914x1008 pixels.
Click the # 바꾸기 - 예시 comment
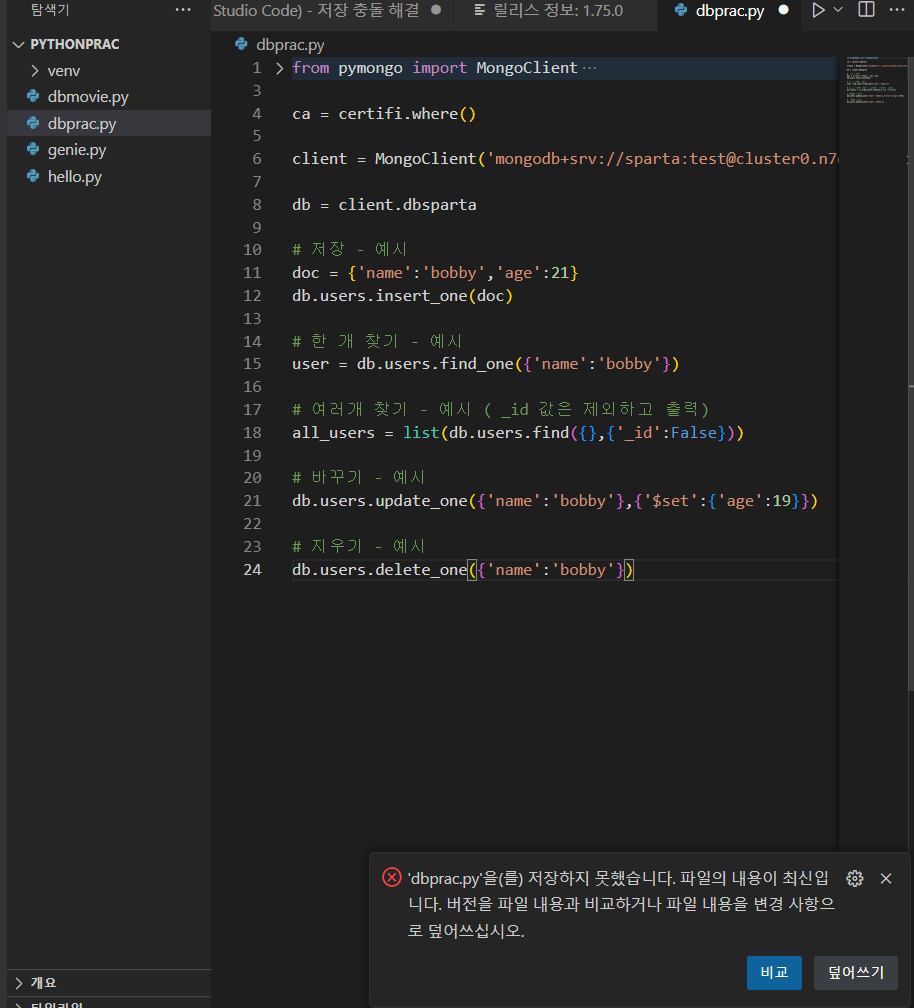click(358, 478)
